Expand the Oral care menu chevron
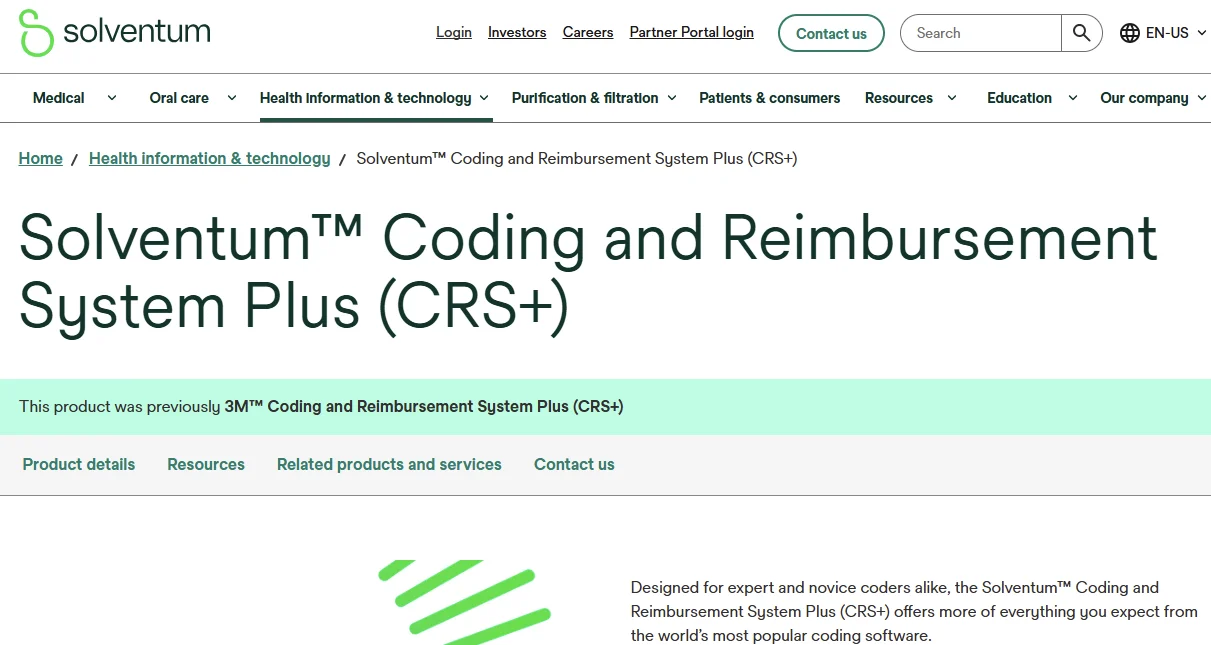 click(232, 98)
